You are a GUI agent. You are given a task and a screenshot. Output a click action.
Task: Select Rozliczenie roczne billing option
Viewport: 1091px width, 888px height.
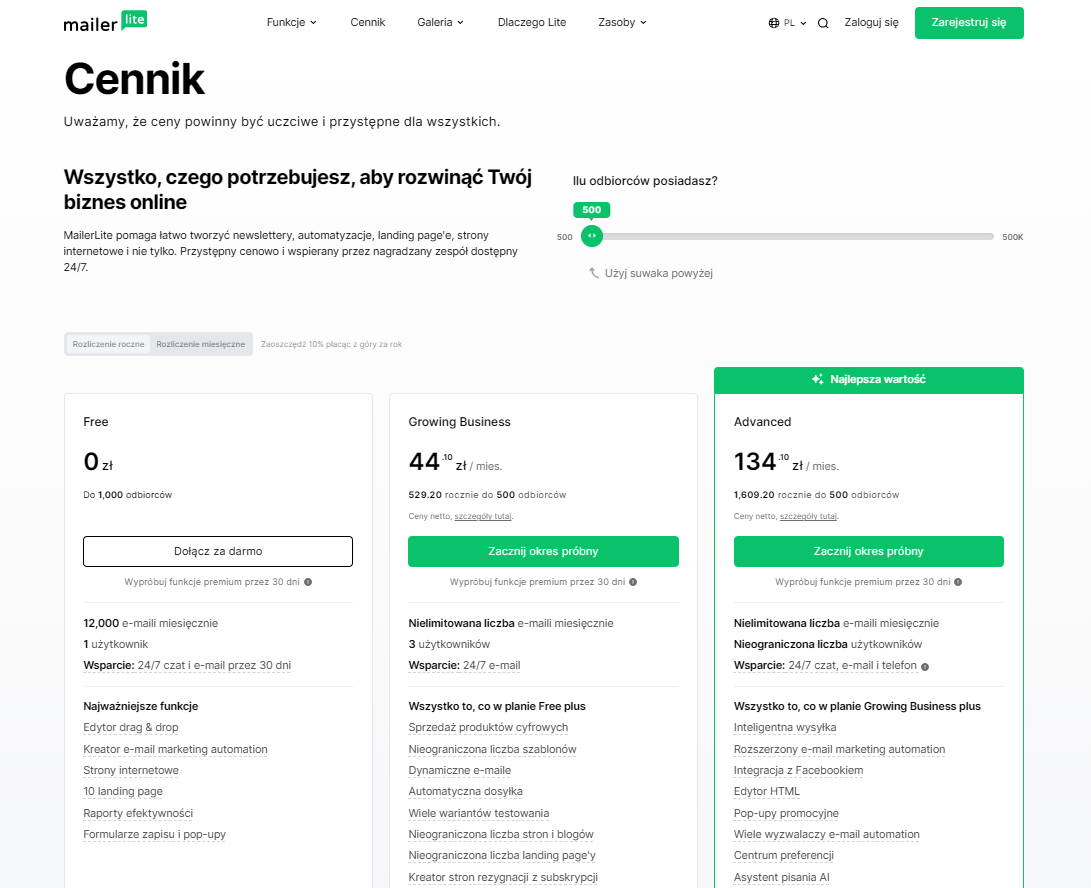106,344
